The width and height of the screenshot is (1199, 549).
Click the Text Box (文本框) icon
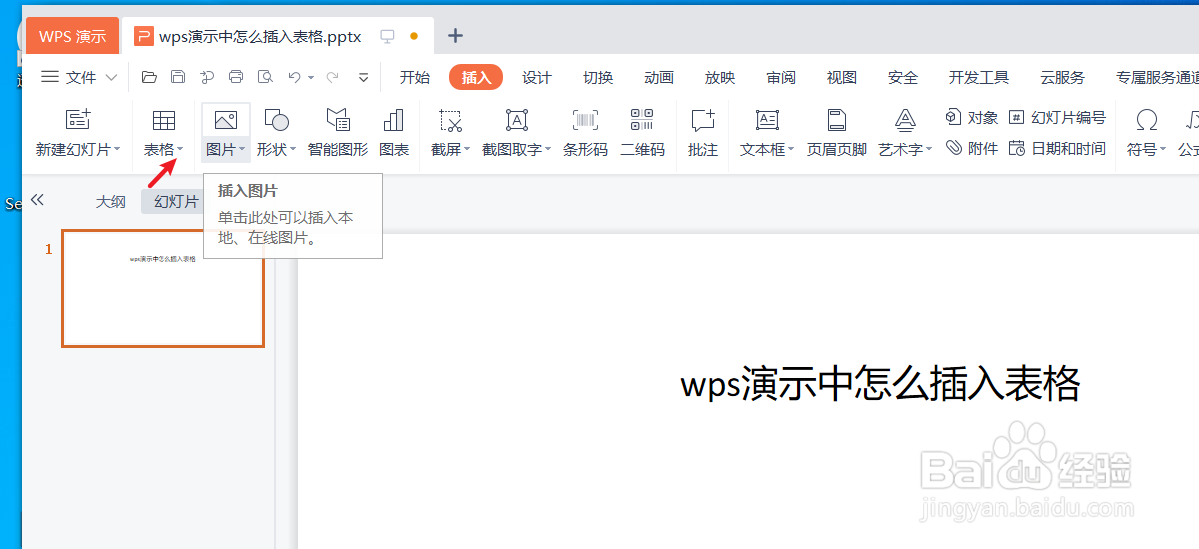[x=767, y=120]
